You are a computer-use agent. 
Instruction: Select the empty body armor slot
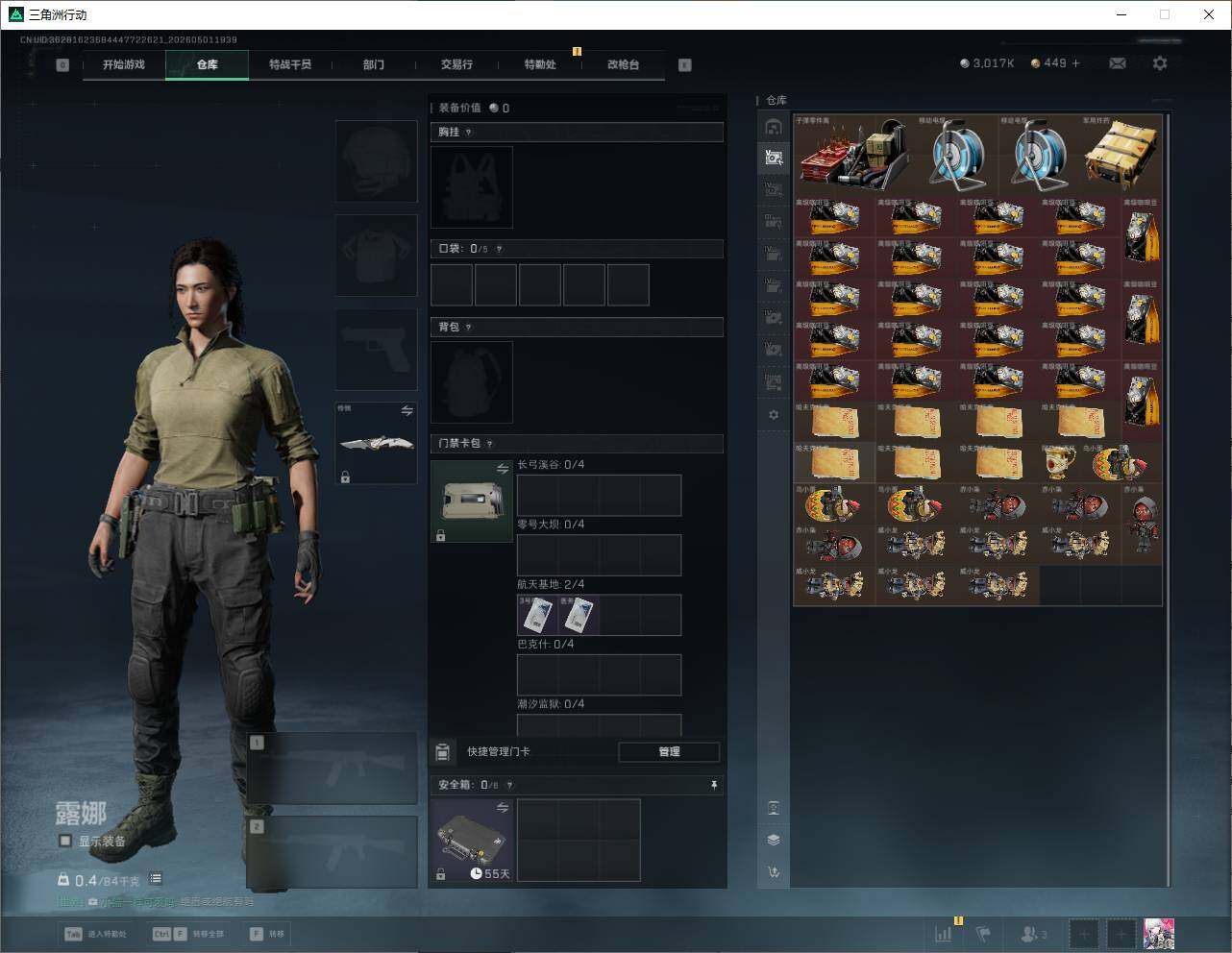(377, 255)
